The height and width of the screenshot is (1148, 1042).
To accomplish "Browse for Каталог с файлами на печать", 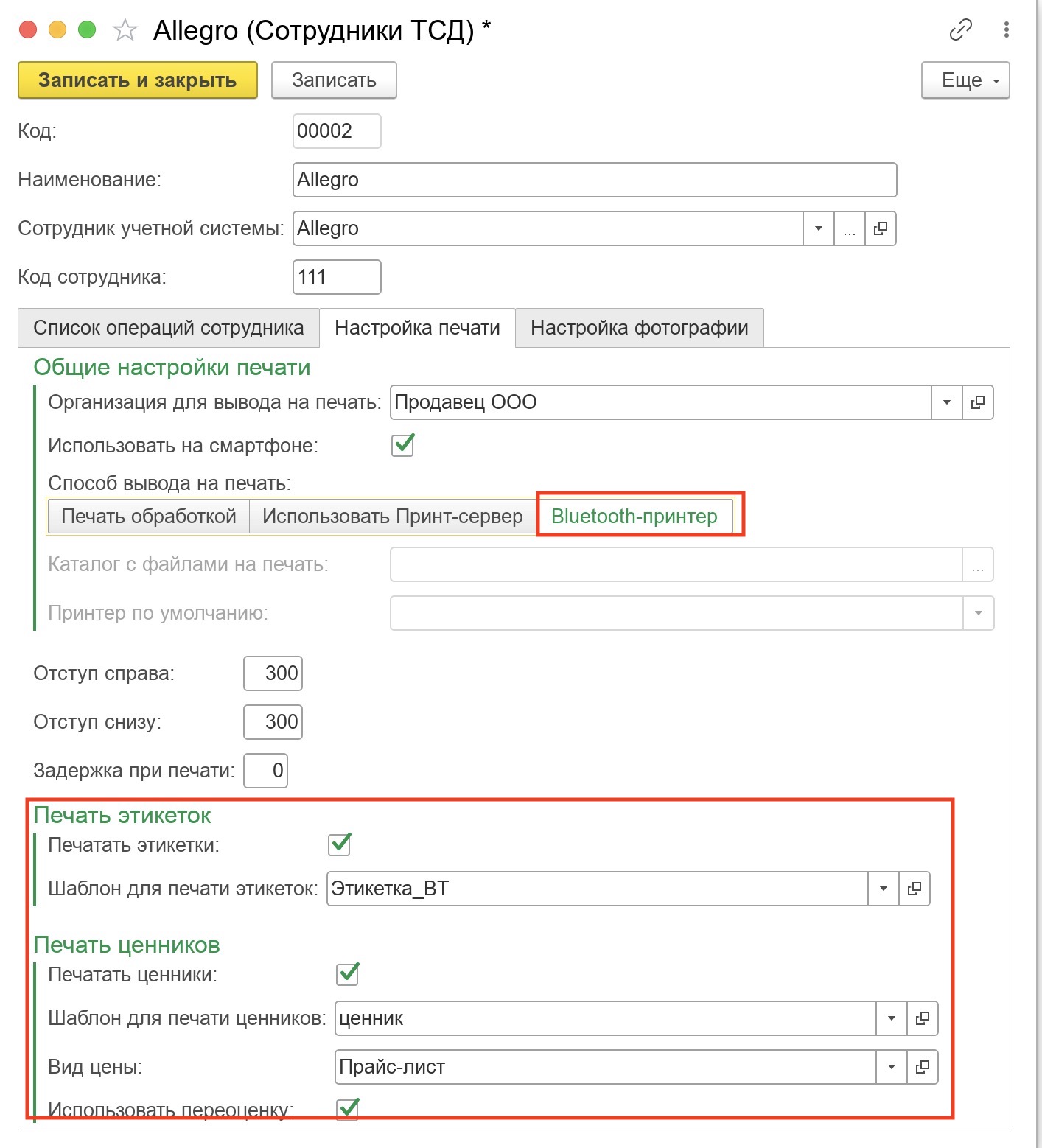I will [978, 564].
